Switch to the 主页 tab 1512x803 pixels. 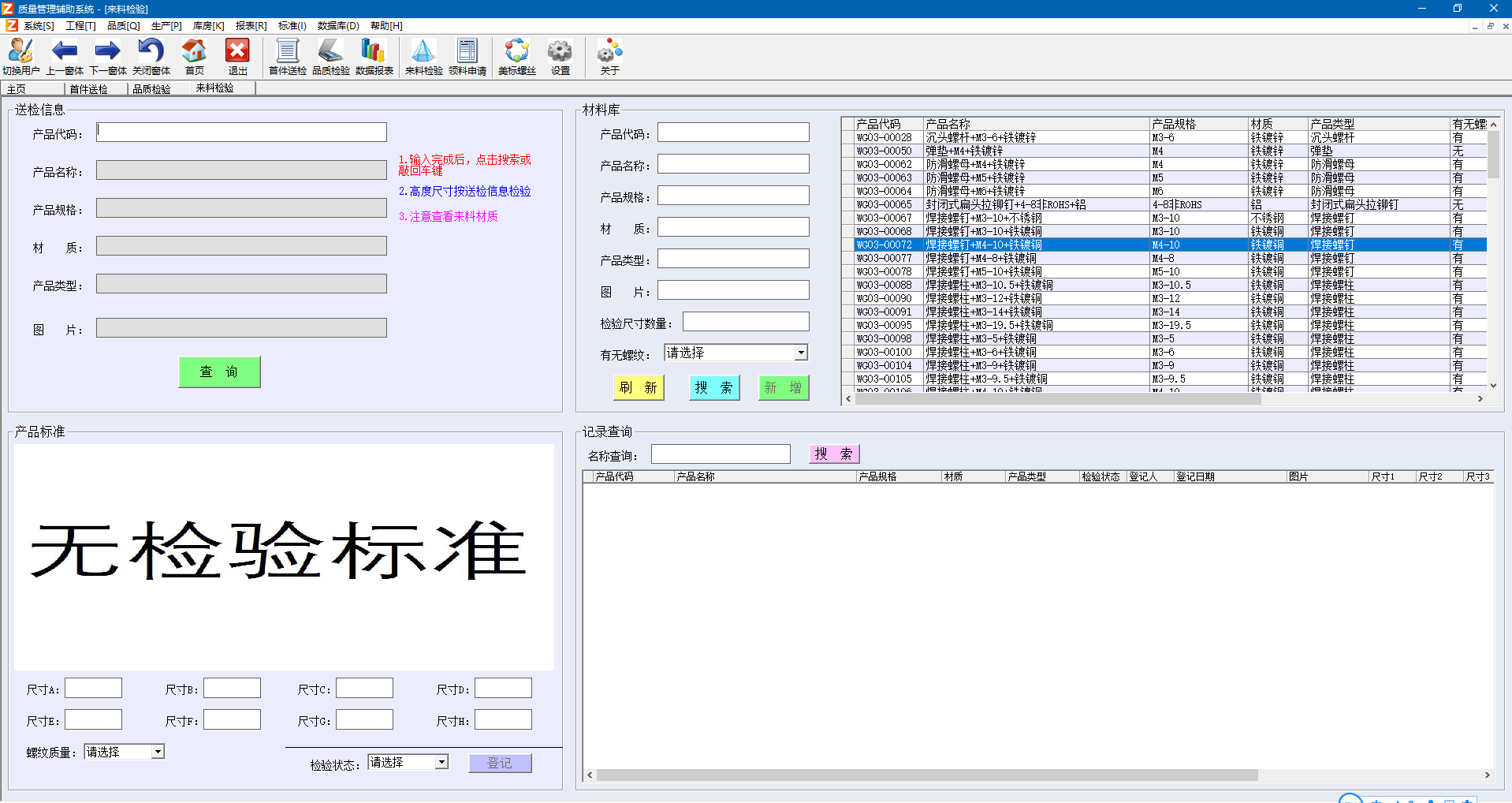[32, 89]
